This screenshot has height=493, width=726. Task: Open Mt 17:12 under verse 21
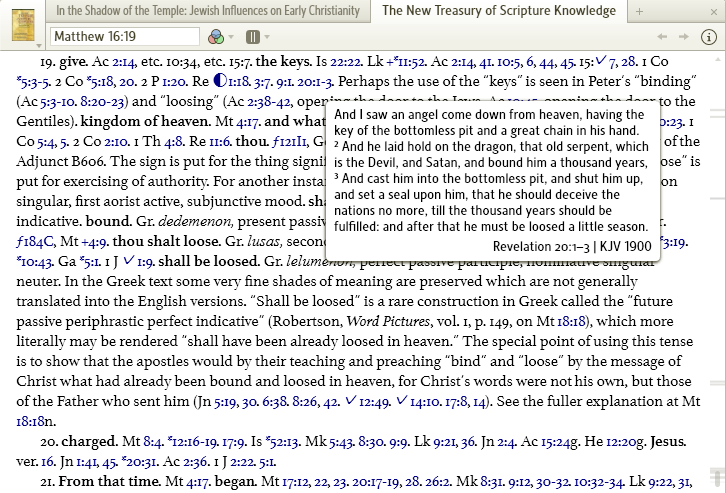pyautogui.click(x=296, y=481)
